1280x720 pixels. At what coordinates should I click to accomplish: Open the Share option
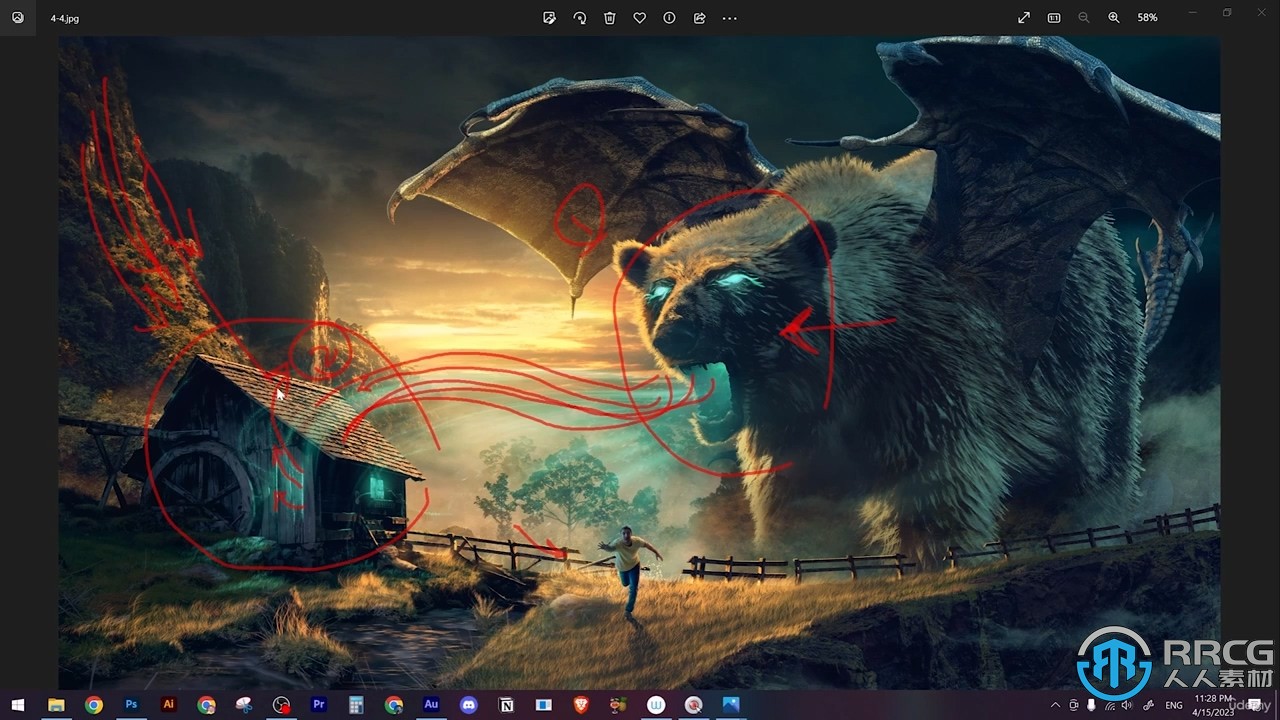tap(699, 18)
